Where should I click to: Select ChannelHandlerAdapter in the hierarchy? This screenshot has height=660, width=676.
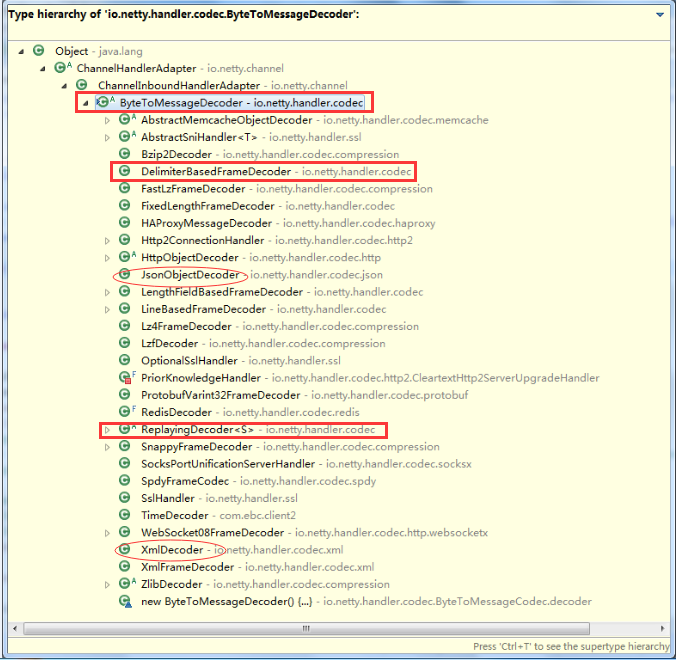pyautogui.click(x=180, y=69)
